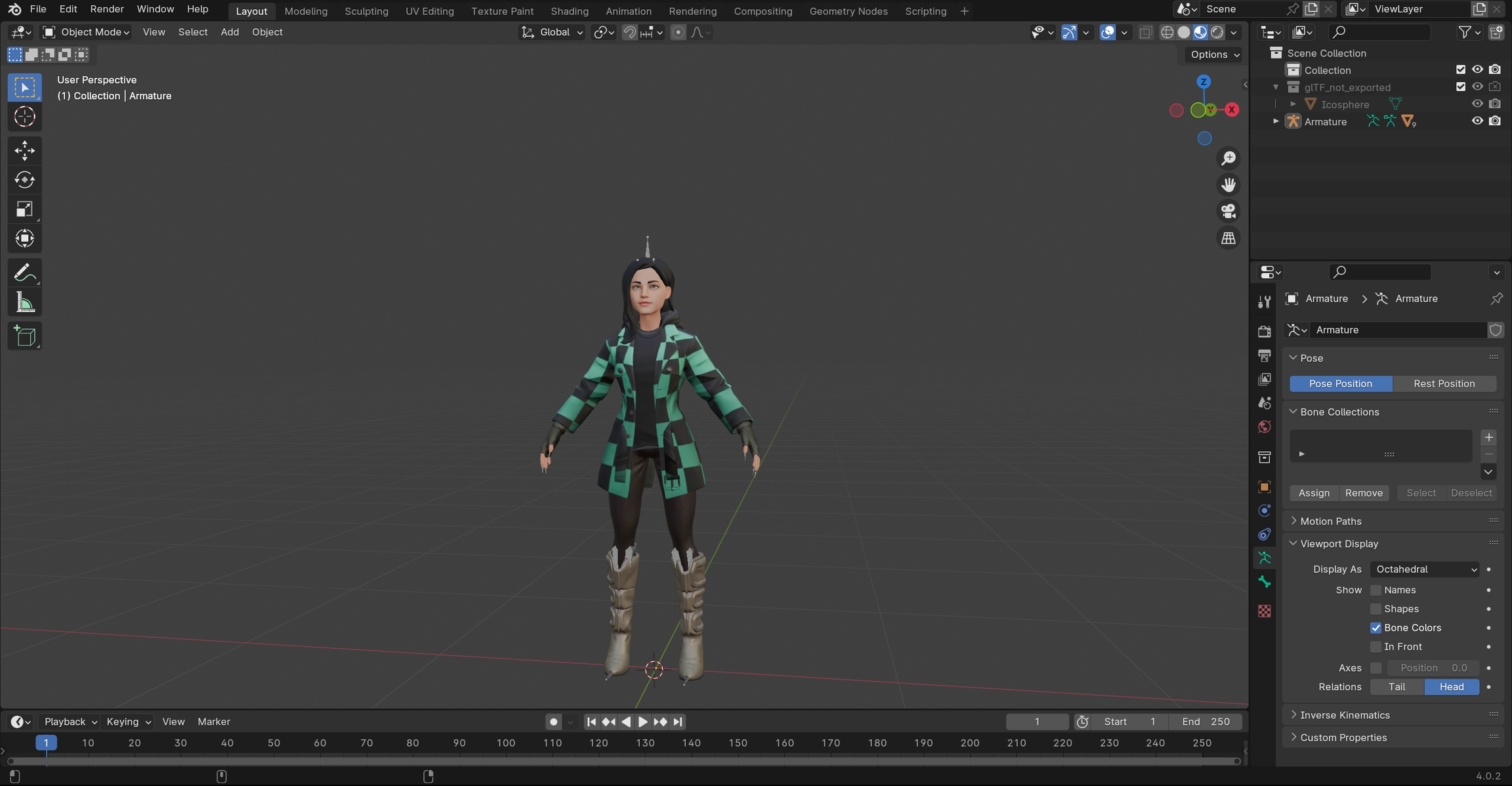Click the Cursor tool
The width and height of the screenshot is (1512, 786).
tap(24, 117)
